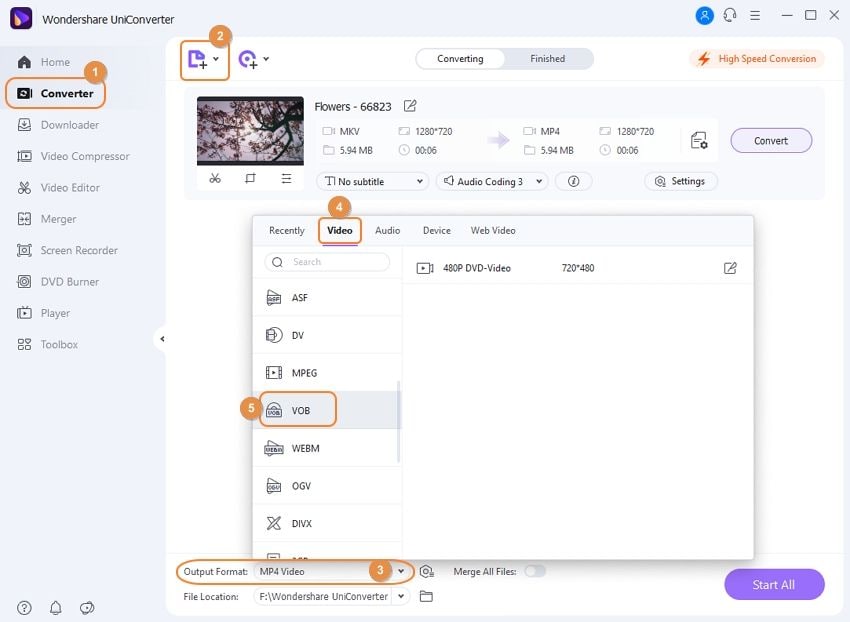Enable High Speed Conversion
The height and width of the screenshot is (622, 850).
click(x=757, y=59)
